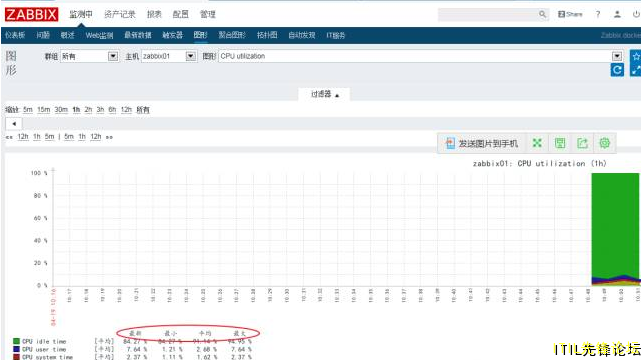Open the help question mark icon
Viewport: 641px width, 360px height.
pos(598,14)
